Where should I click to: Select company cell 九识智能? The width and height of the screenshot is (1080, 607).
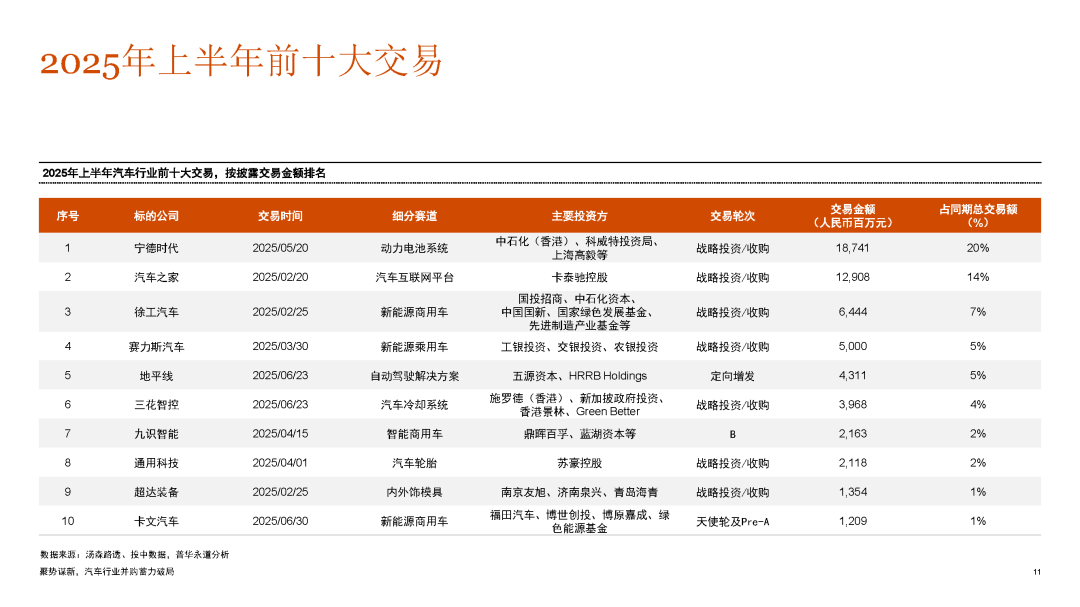click(x=156, y=433)
